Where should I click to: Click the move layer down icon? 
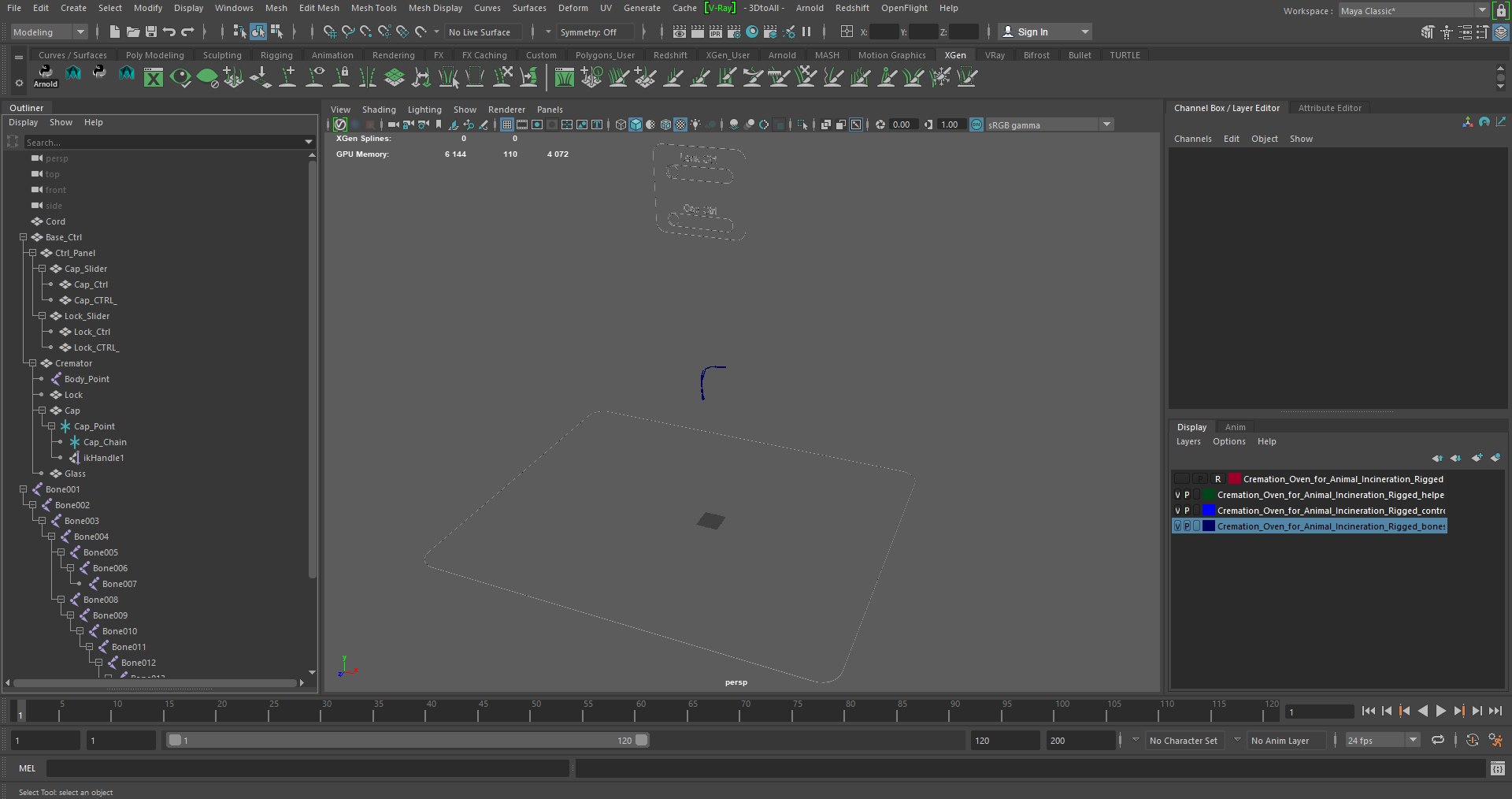(1456, 458)
